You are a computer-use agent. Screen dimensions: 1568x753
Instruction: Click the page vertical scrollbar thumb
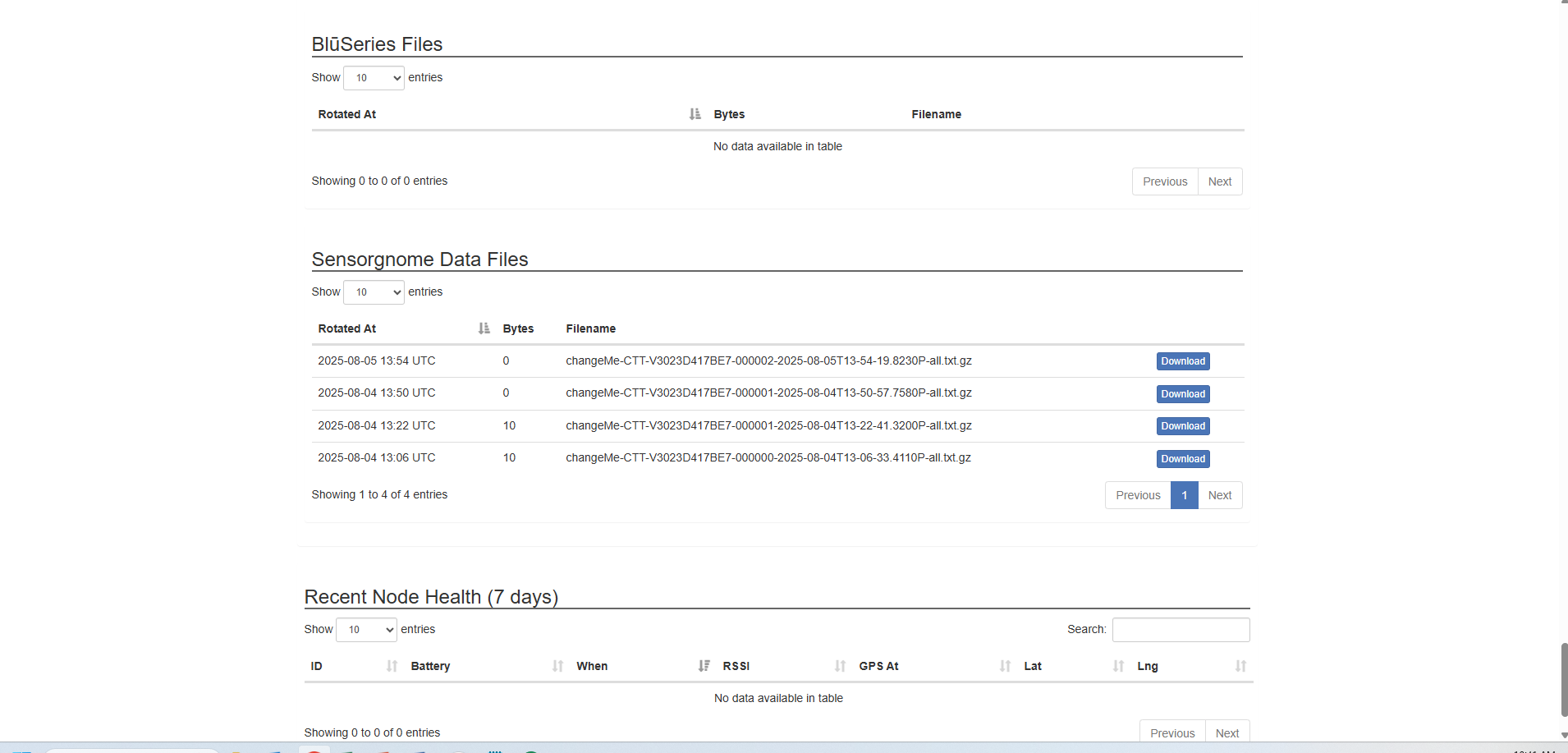1563,680
